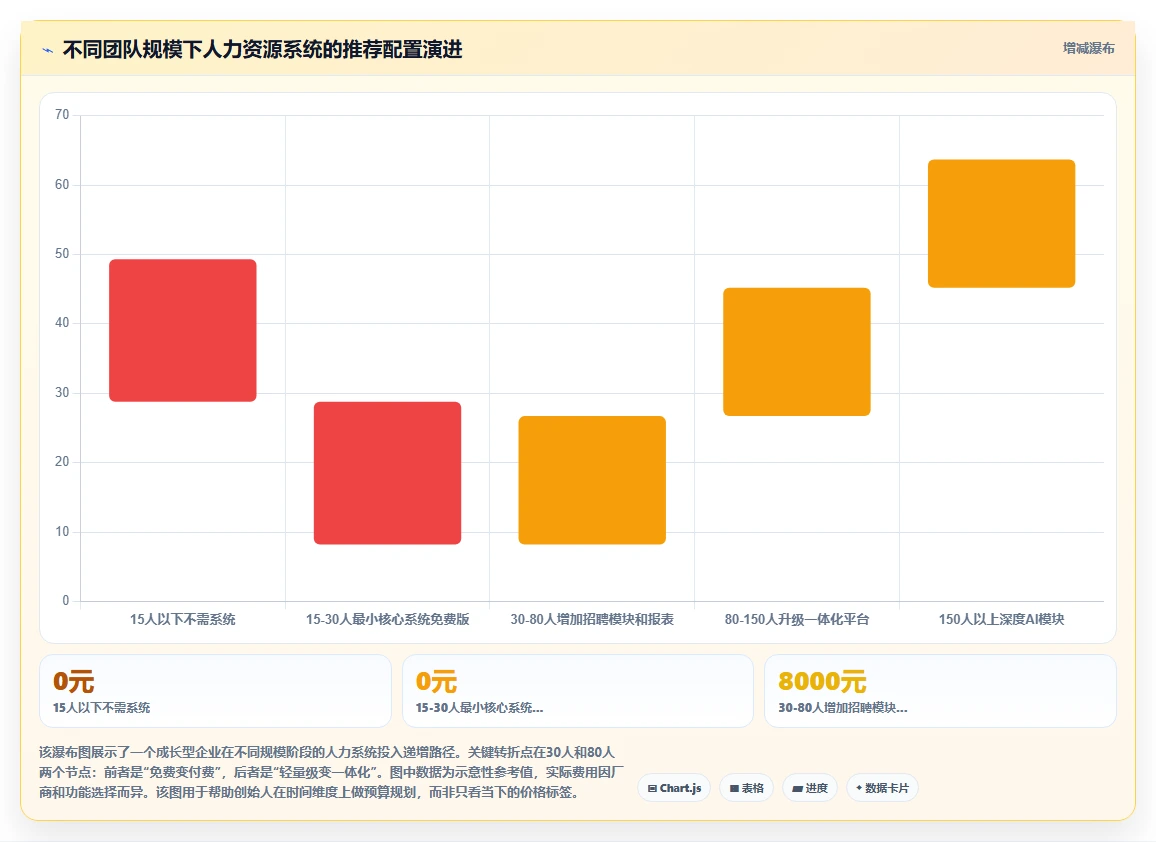Viewport: 1156px width, 842px height.
Task: Click the 表格 tag chip
Action: (746, 788)
